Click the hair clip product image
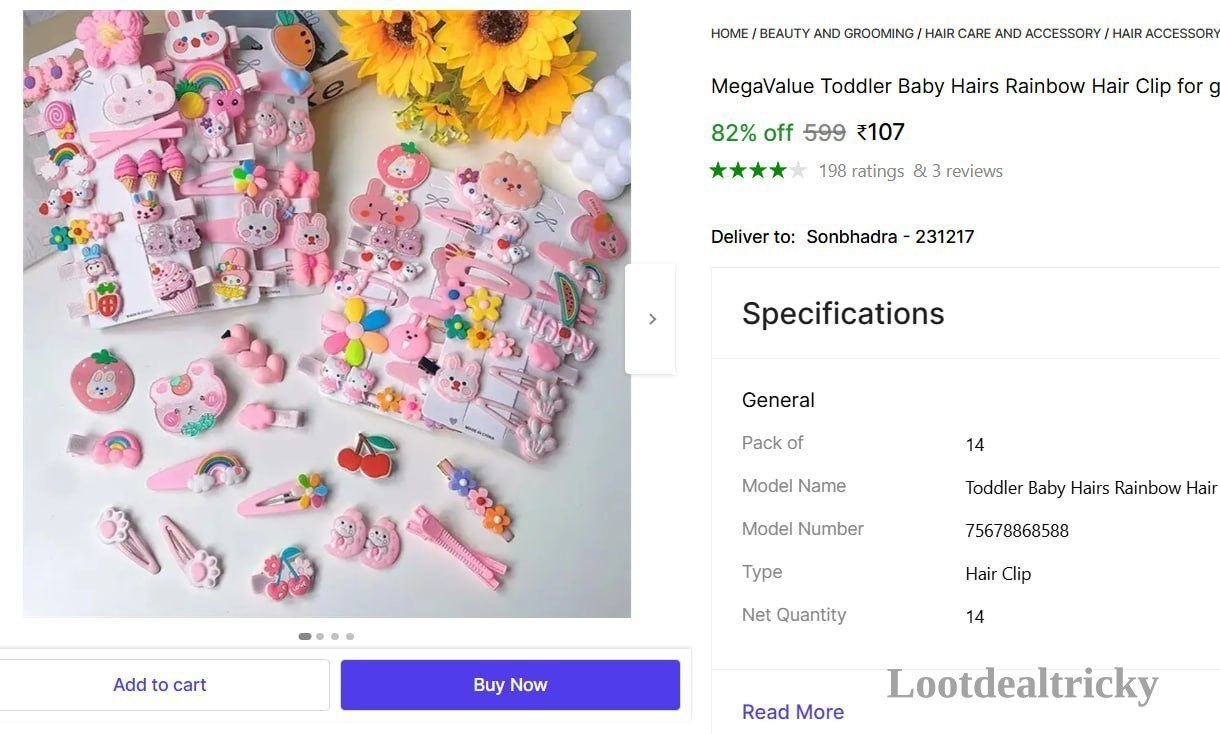This screenshot has height=734, width=1220. pos(327,314)
